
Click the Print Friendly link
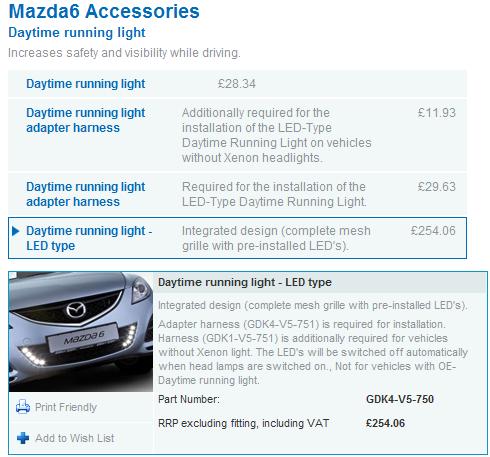[x=66, y=407]
